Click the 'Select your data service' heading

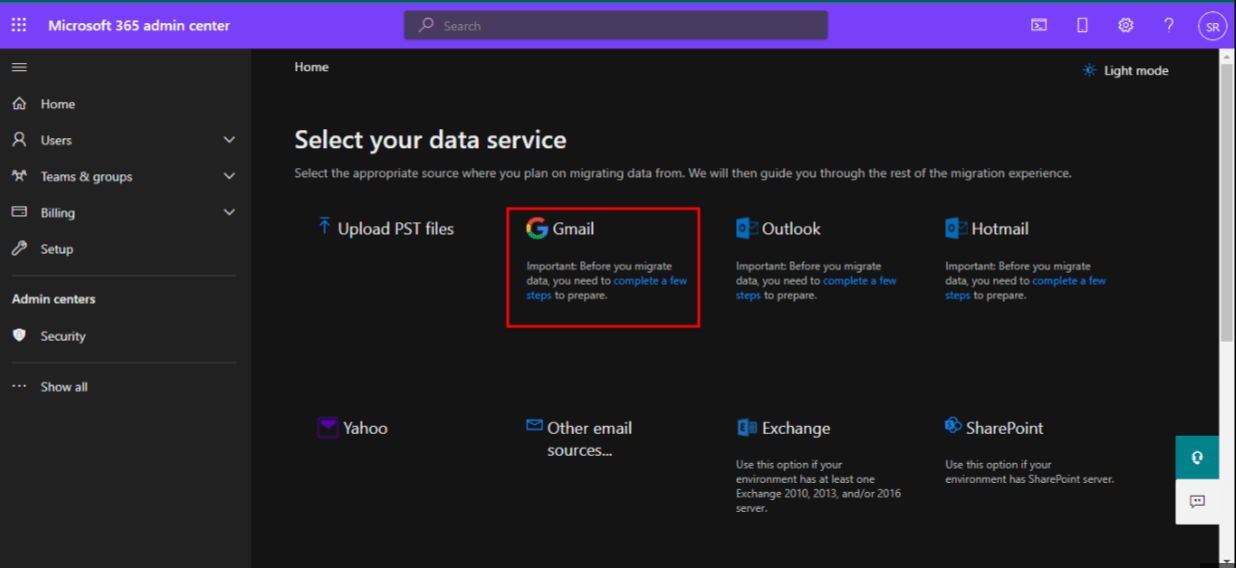point(430,140)
